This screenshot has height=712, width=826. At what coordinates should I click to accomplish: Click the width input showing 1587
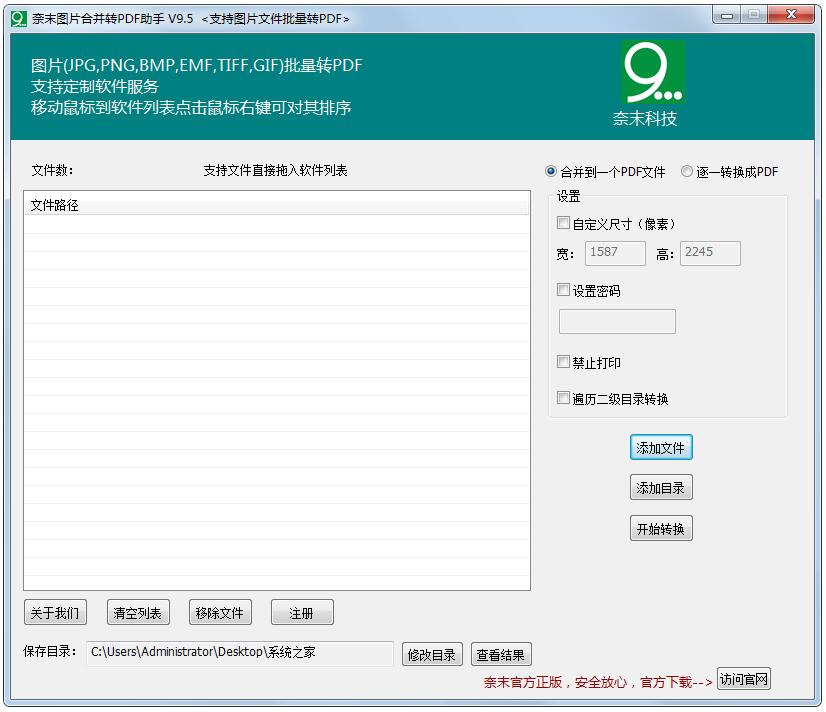click(x=614, y=253)
